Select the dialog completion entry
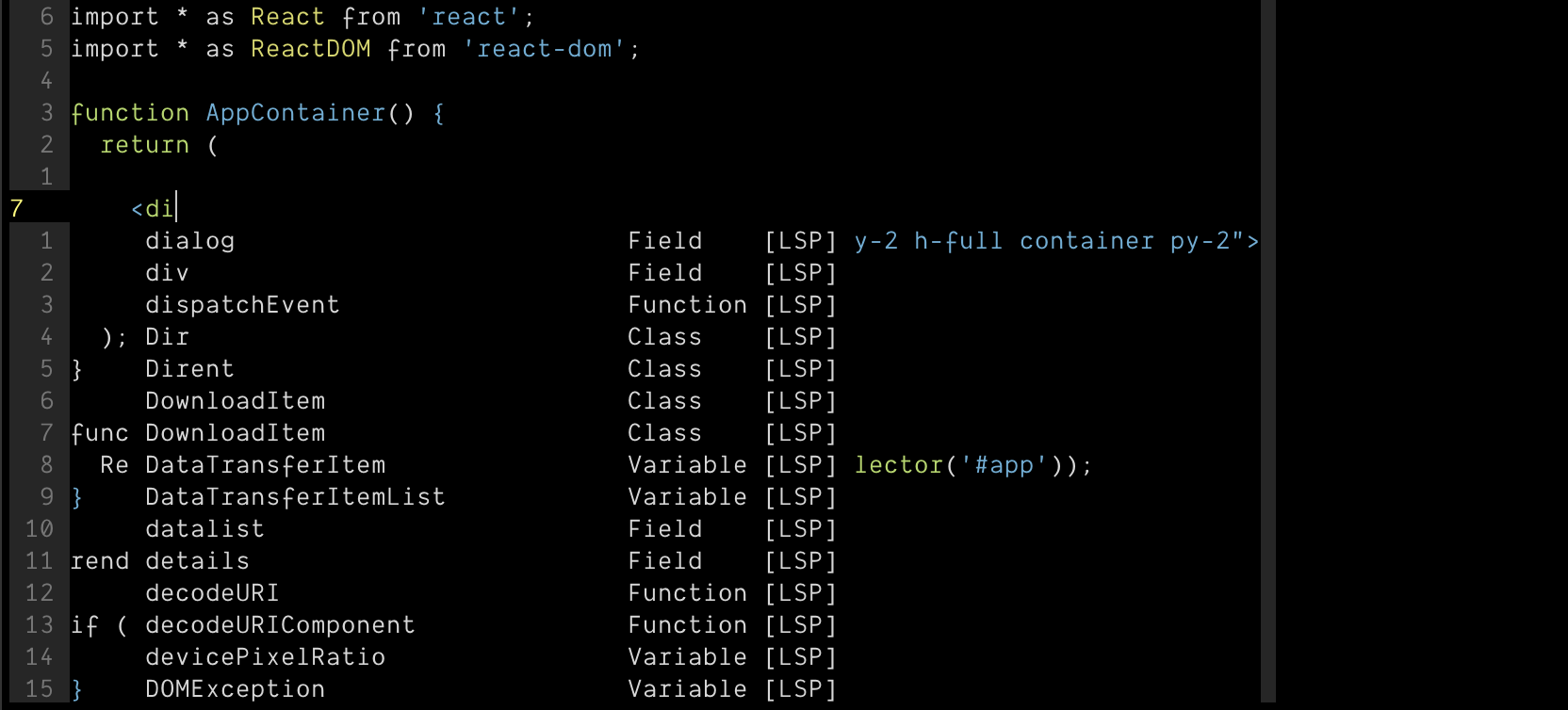Image resolution: width=1568 pixels, height=710 pixels. tap(189, 241)
